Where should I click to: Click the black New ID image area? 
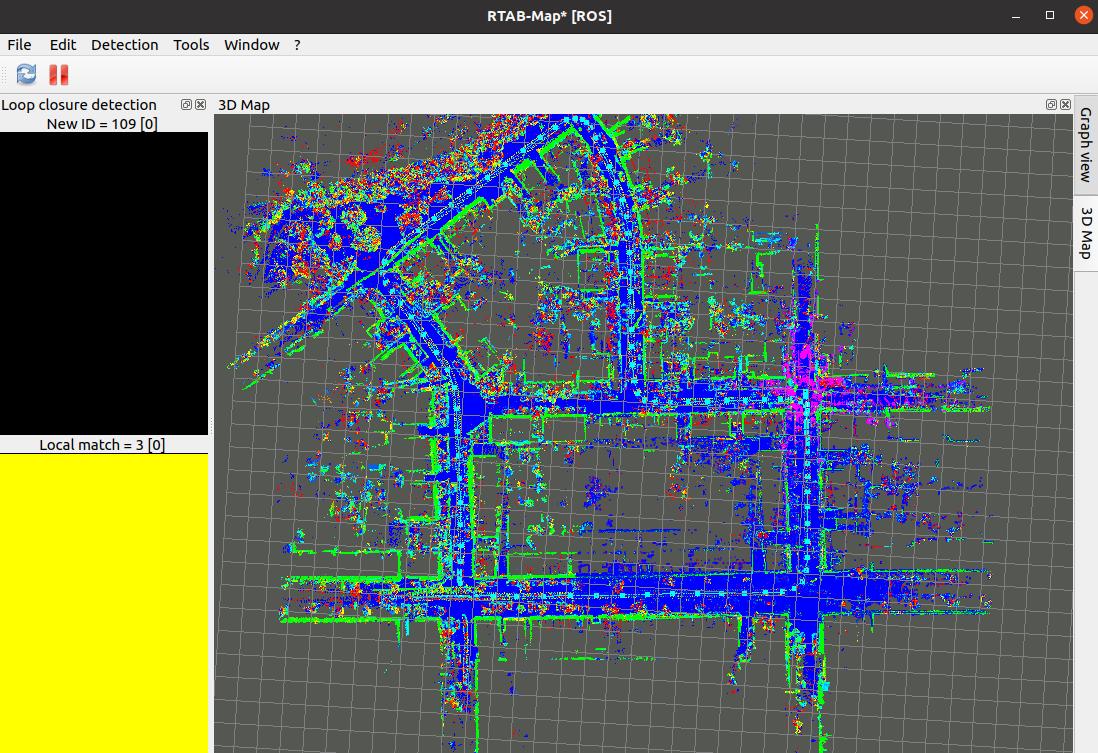104,283
